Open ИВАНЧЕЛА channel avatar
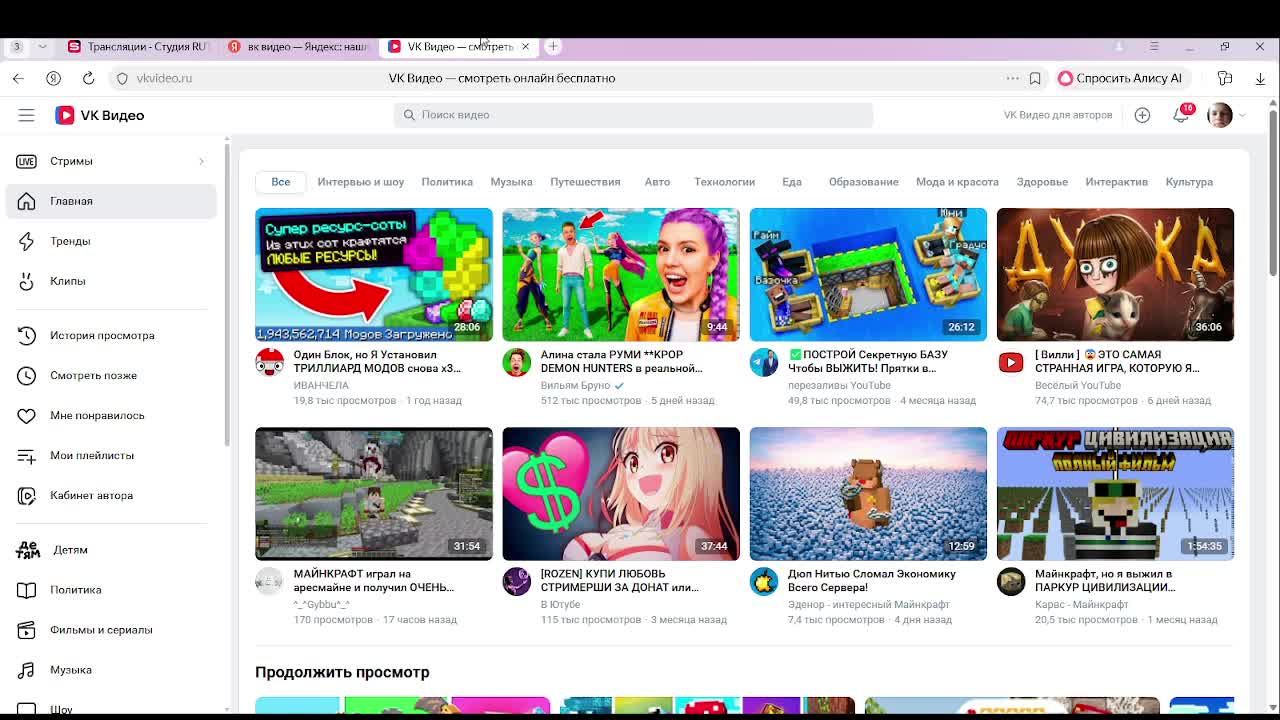 (x=269, y=362)
